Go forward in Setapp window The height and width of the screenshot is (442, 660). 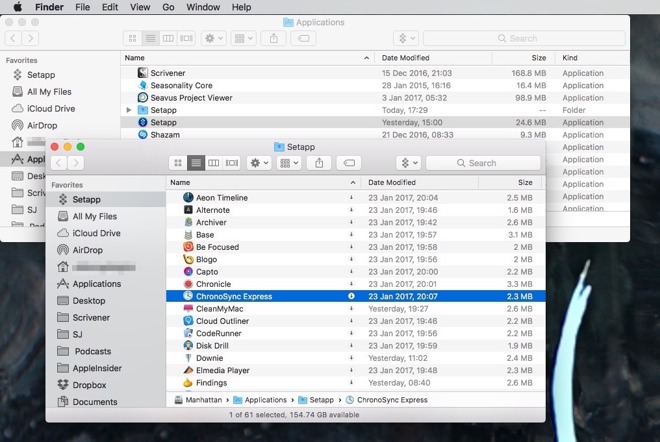(x=76, y=163)
